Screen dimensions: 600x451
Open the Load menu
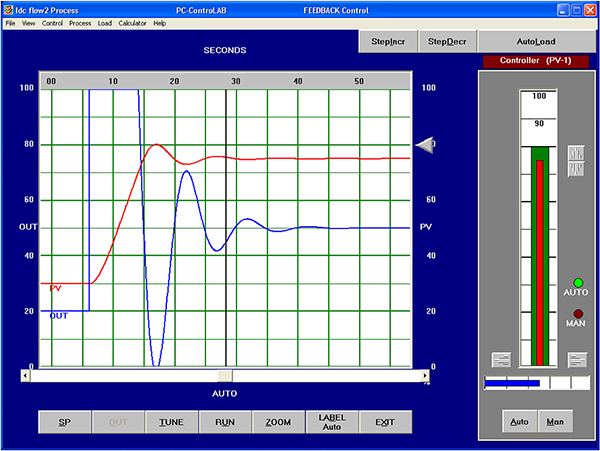104,23
